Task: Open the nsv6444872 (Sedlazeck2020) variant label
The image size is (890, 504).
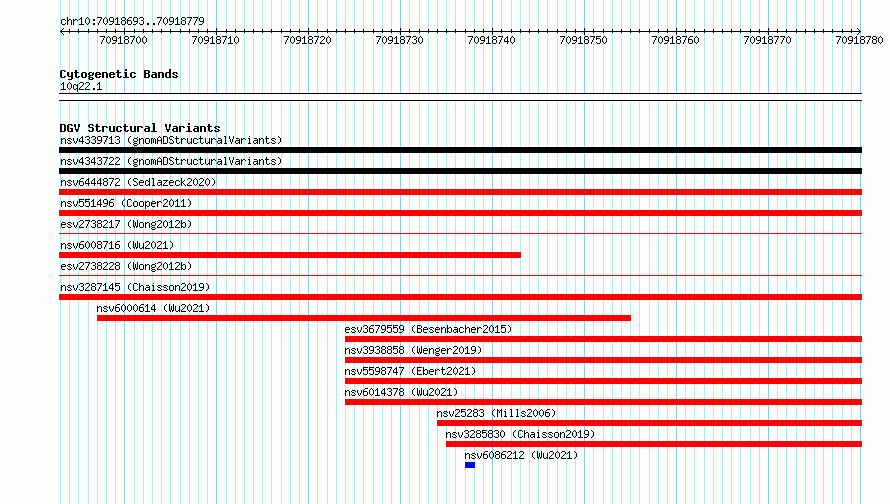Action: (138, 182)
